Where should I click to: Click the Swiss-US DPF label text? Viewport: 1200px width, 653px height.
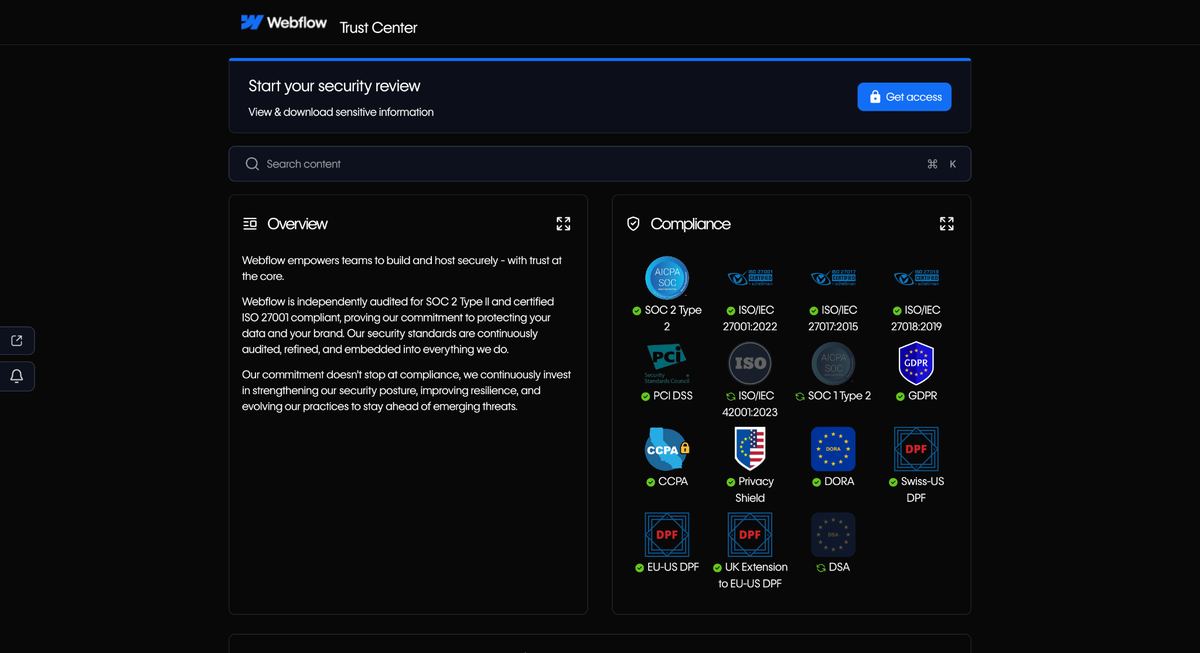point(922,490)
